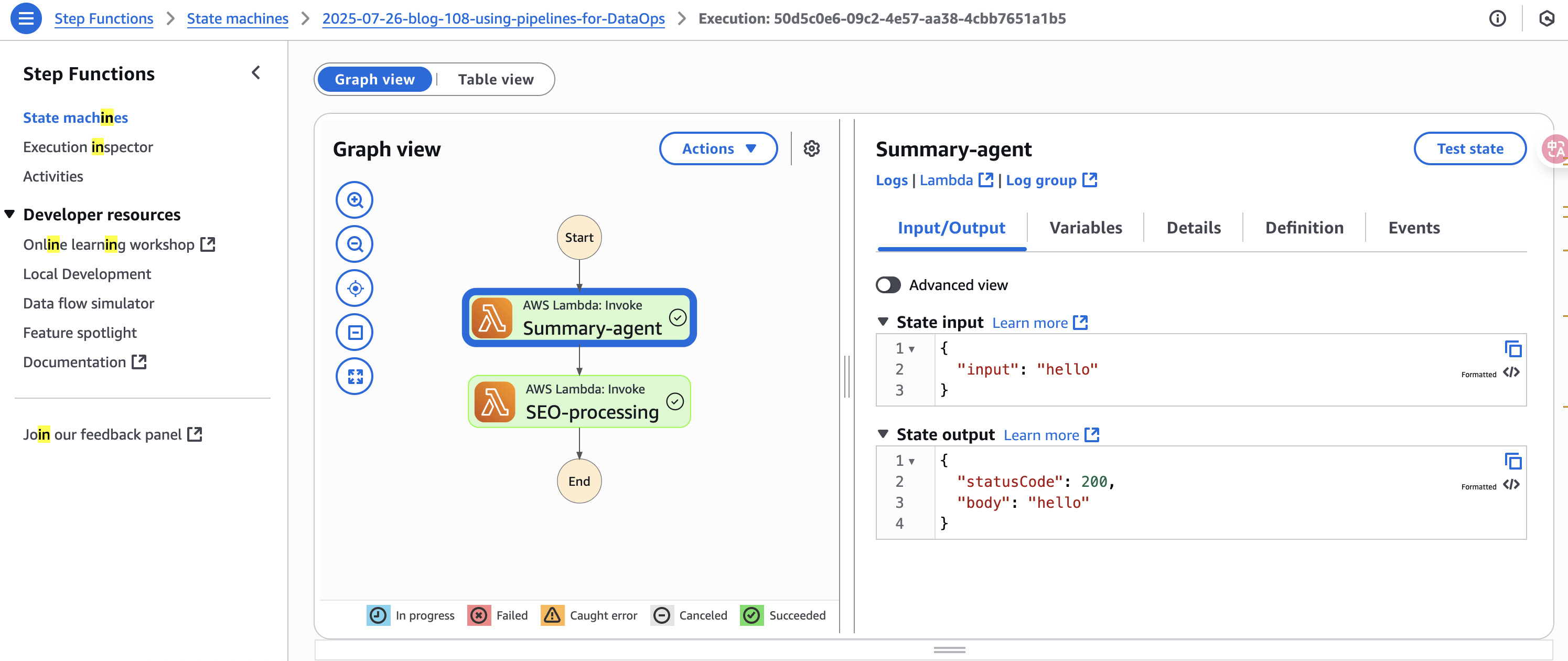Click the Caught error legend icon
This screenshot has height=661, width=1568.
click(x=552, y=615)
